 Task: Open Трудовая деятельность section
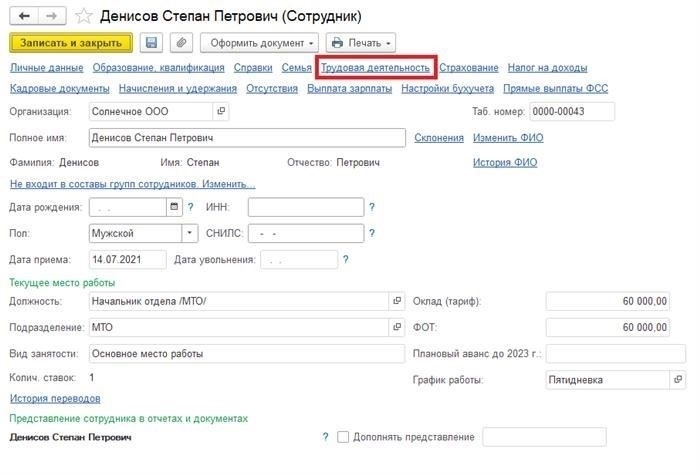375,68
